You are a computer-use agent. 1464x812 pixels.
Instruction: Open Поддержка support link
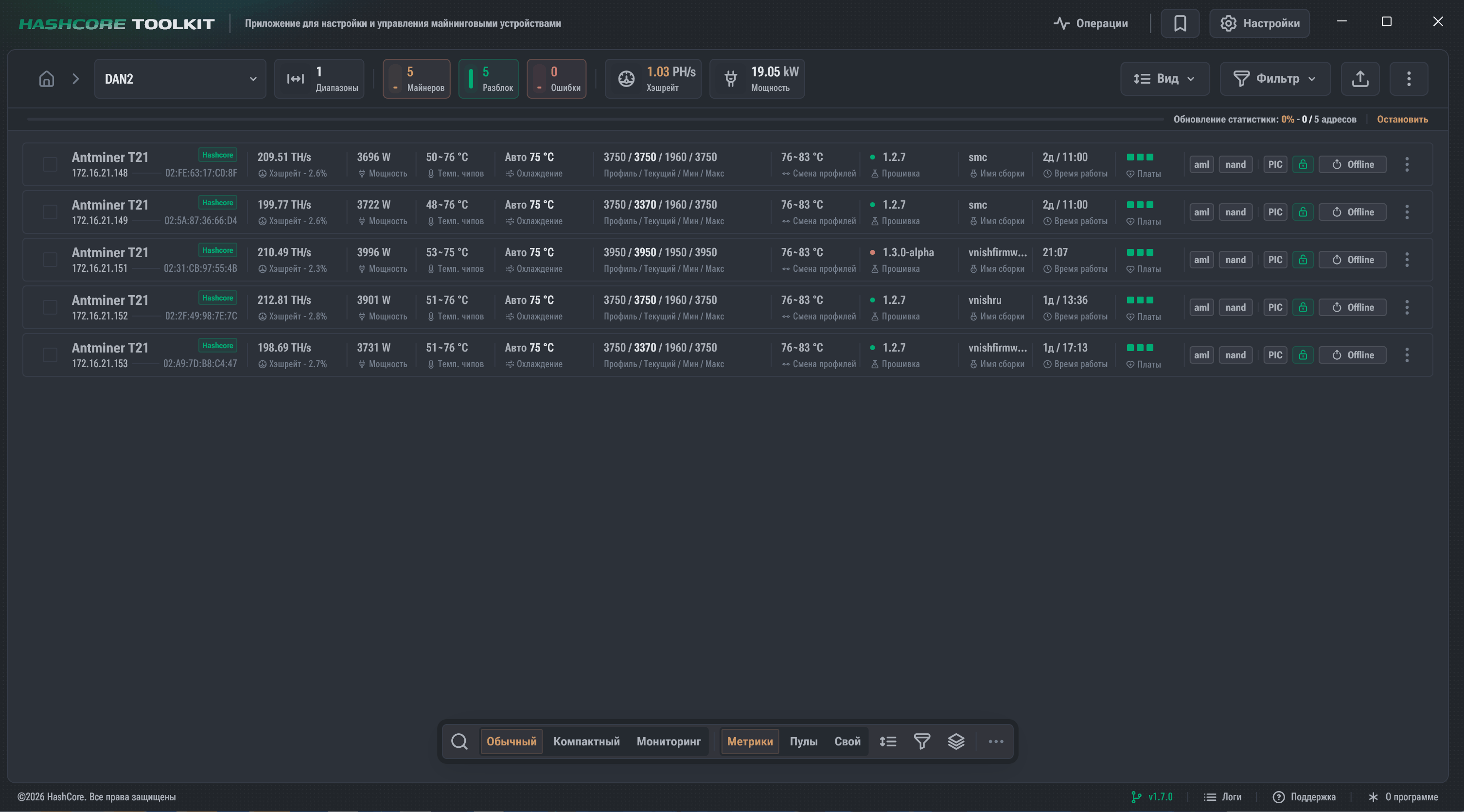[x=1305, y=796]
